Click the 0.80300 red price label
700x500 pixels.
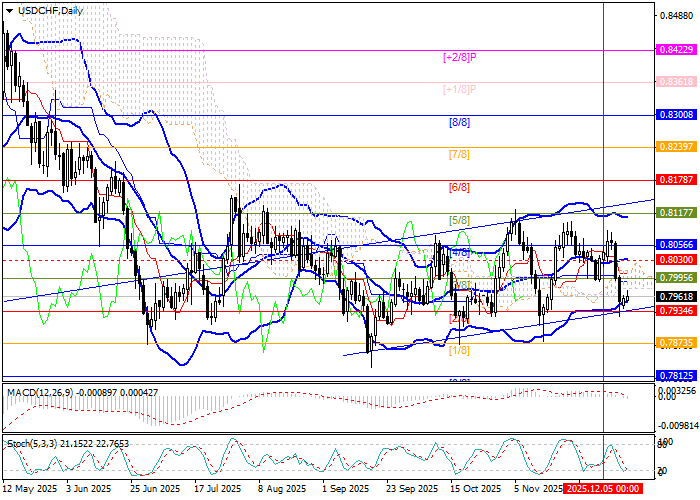click(x=676, y=260)
